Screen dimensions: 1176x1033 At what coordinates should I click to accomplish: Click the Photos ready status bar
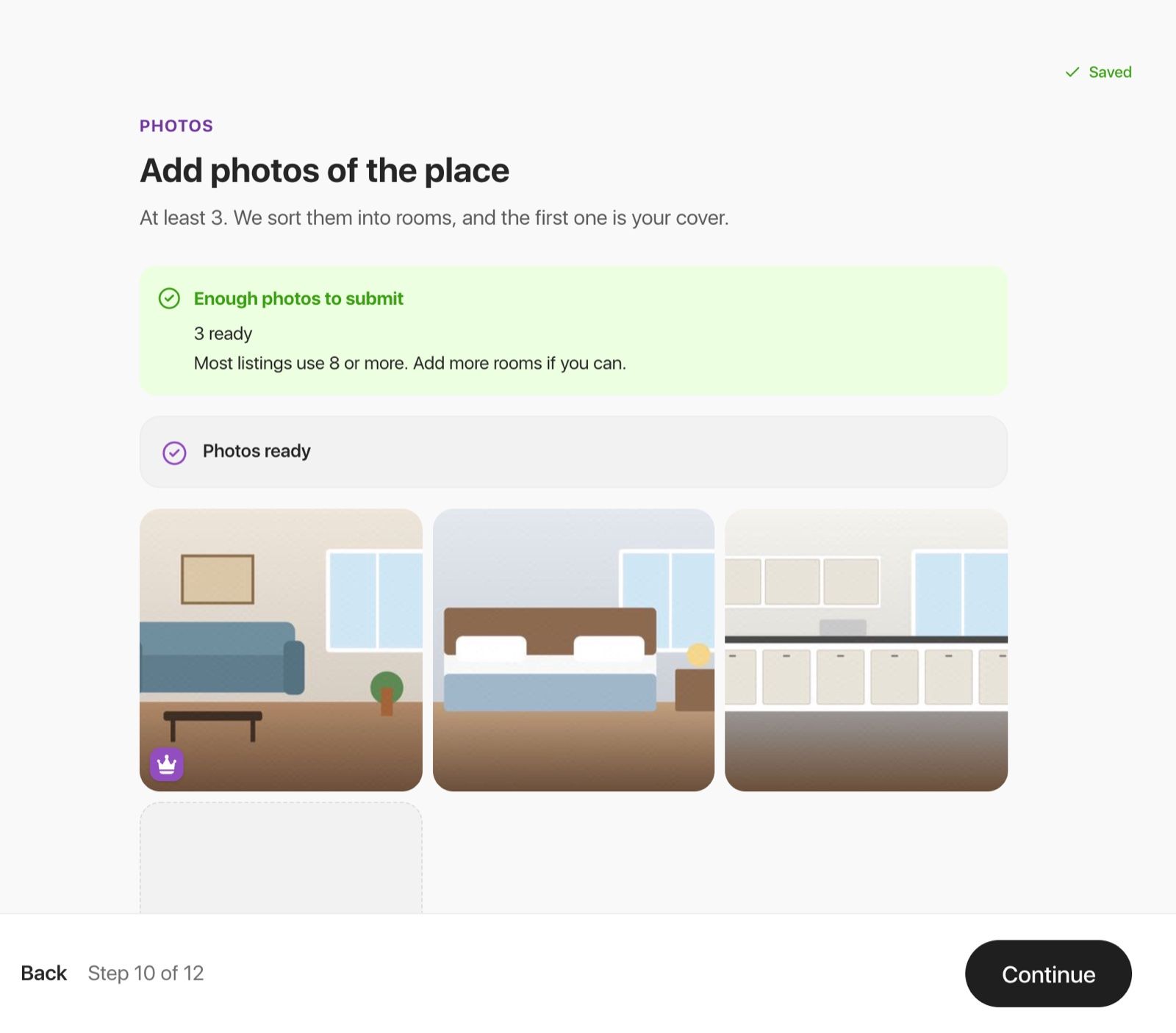(573, 452)
